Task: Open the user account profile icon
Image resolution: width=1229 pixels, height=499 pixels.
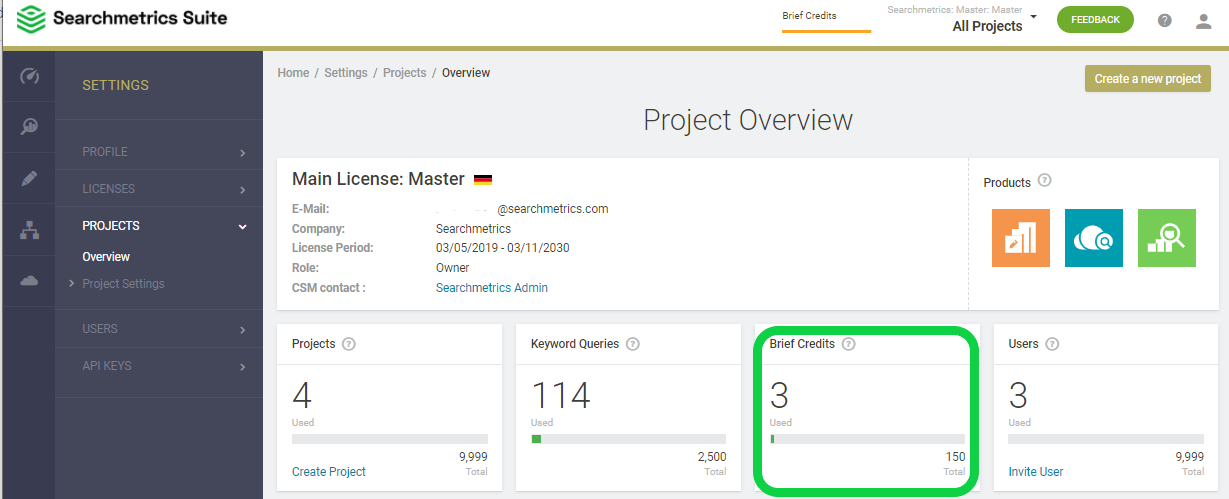Action: [x=1204, y=20]
